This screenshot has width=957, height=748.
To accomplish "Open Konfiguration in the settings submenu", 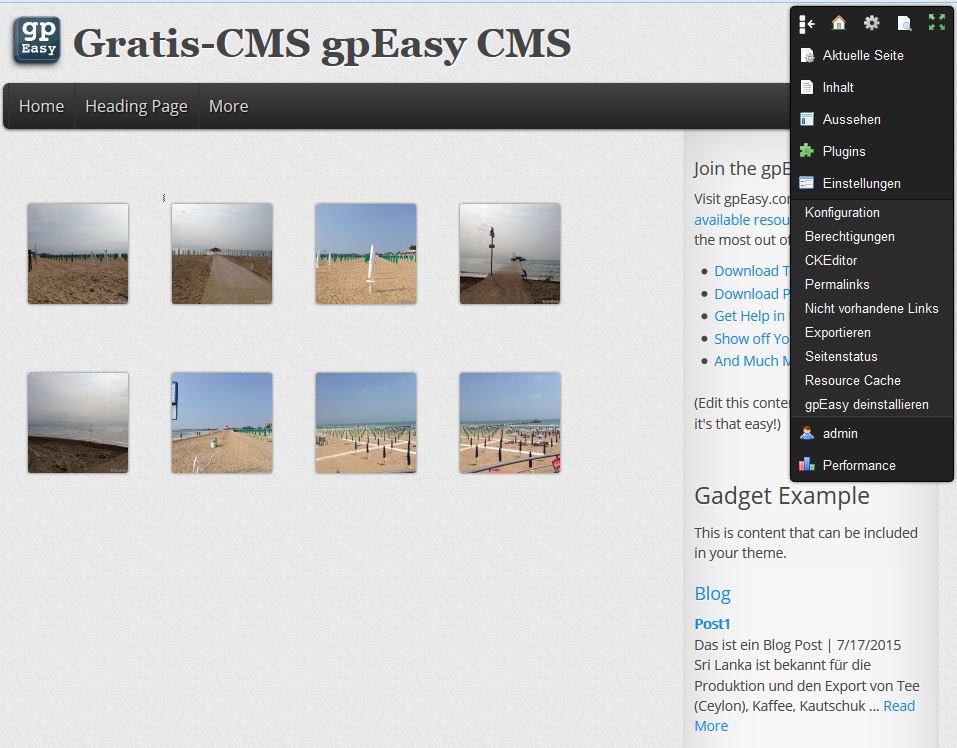I will pos(842,212).
